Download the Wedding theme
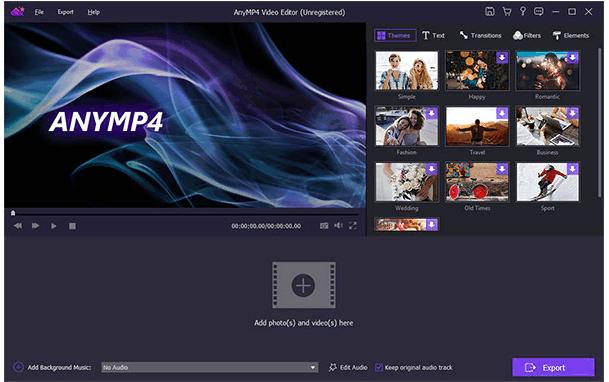The image size is (609, 382). click(x=432, y=169)
